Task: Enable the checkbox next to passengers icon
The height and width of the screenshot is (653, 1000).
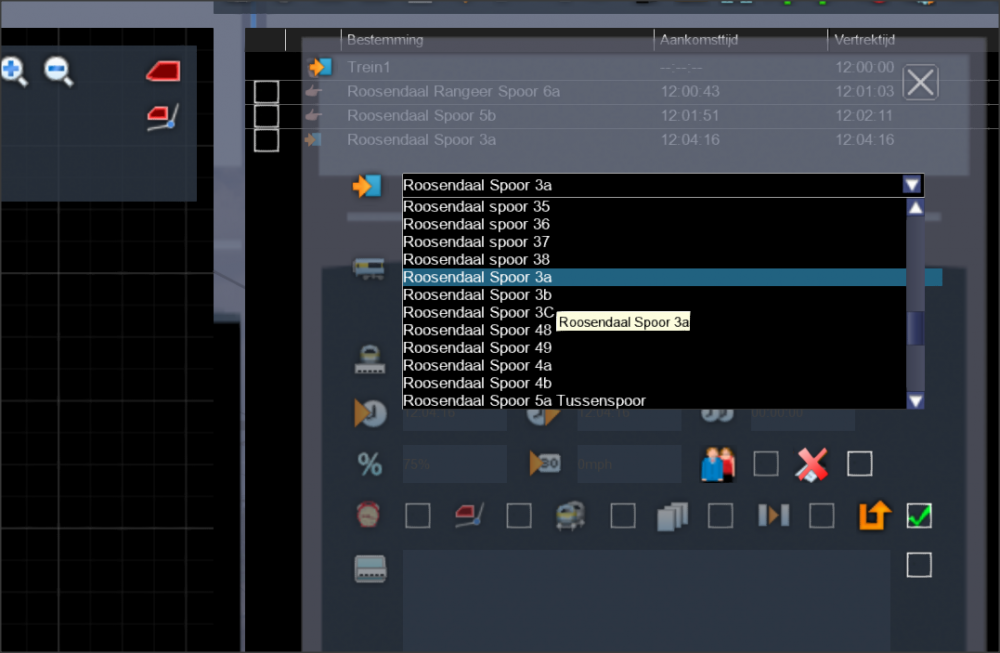Action: 766,464
